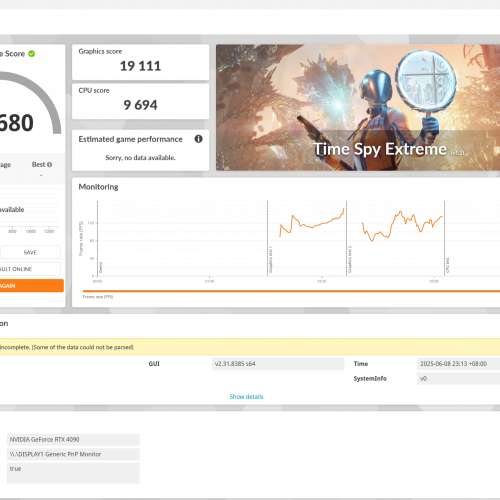Select the 'true' value field
The height and width of the screenshot is (500, 500).
pos(73,472)
